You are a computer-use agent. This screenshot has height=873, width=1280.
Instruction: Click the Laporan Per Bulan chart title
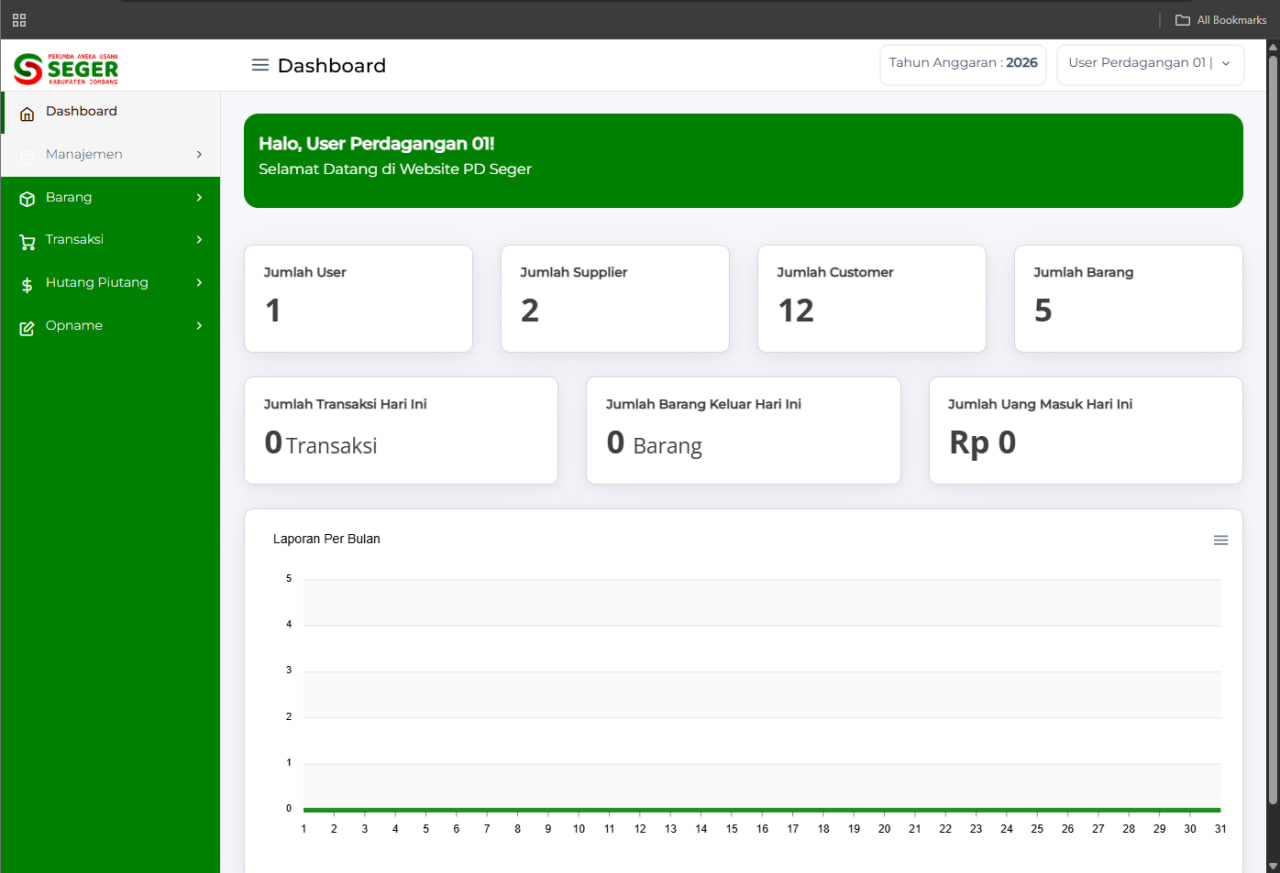point(327,539)
